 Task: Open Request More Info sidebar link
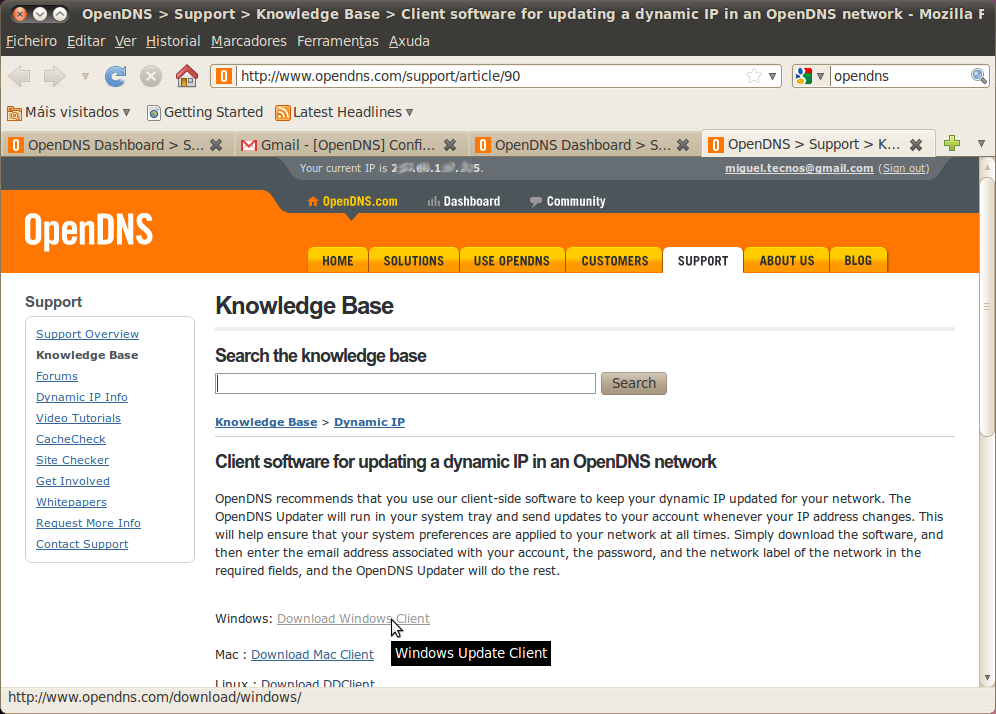[x=88, y=523]
